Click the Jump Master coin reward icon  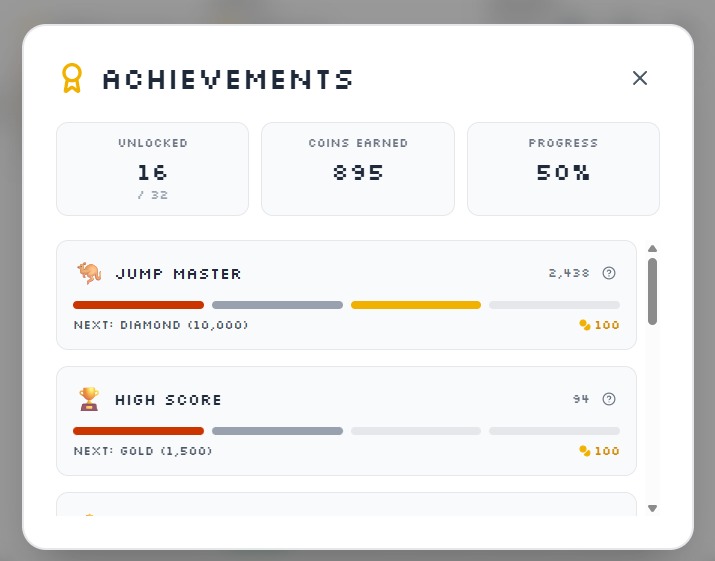pos(585,325)
